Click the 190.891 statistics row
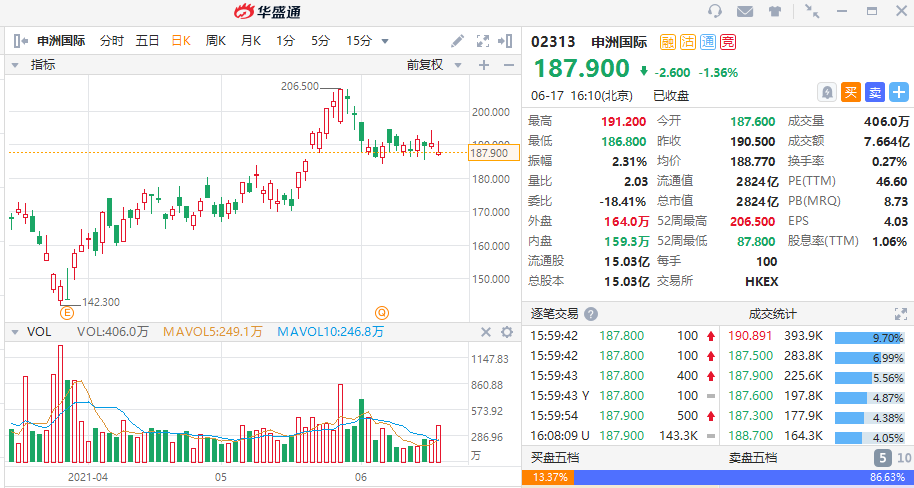914x488 pixels. [817, 336]
